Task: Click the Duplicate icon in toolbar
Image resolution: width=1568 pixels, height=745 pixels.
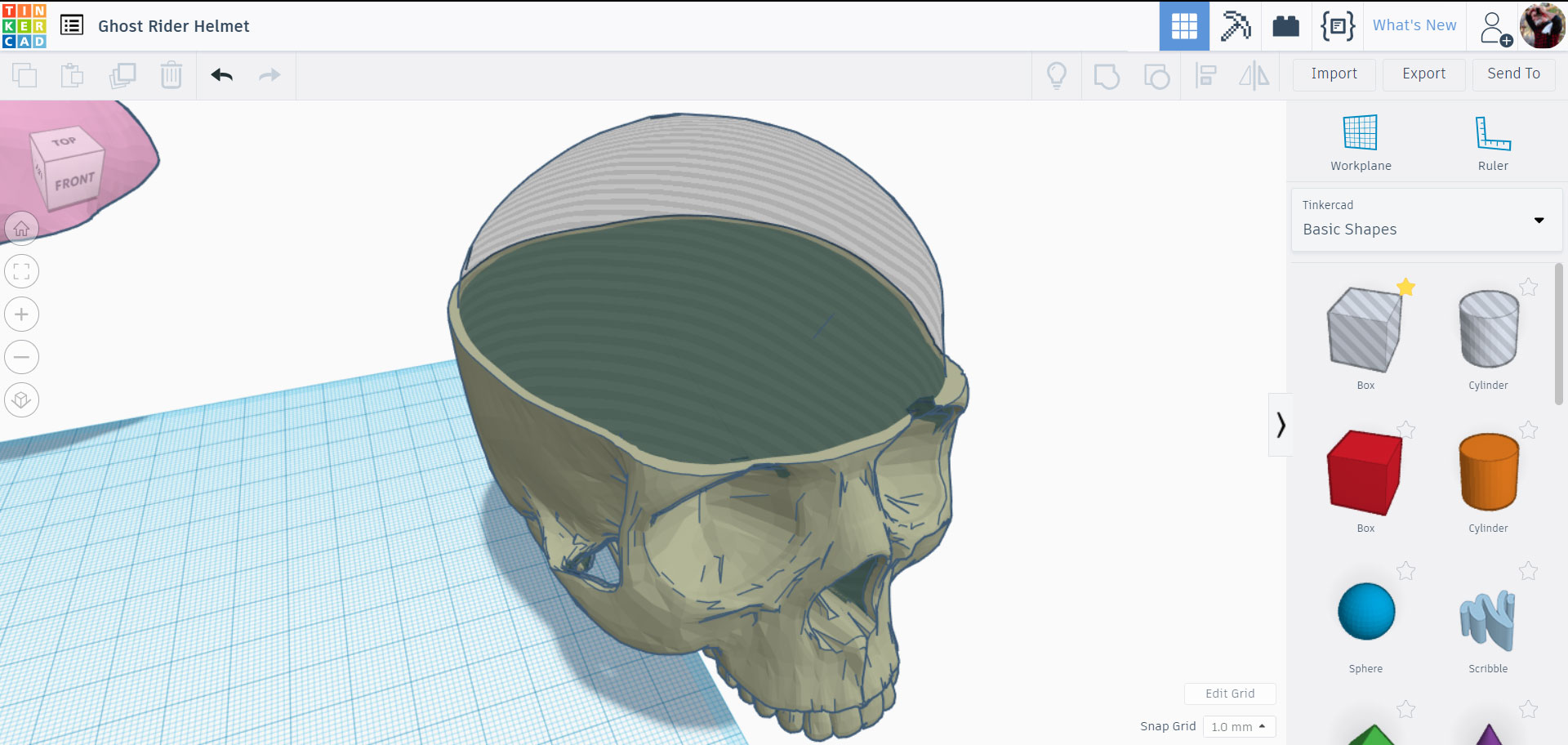Action: pyautogui.click(x=122, y=75)
